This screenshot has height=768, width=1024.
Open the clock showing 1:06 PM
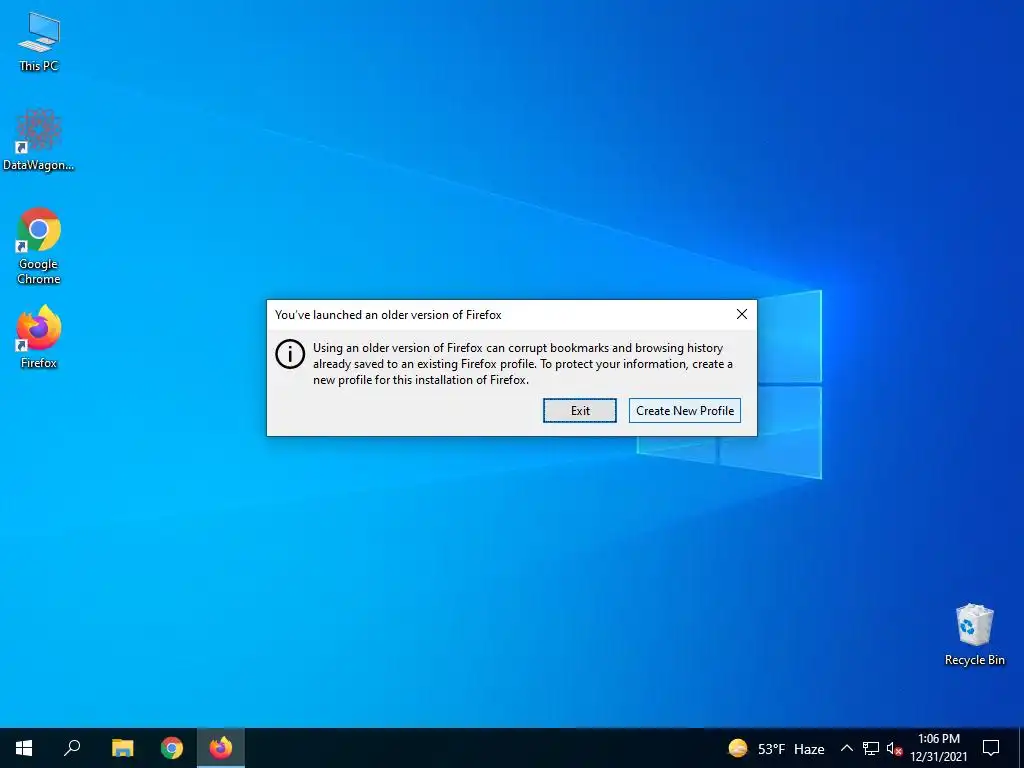938,748
